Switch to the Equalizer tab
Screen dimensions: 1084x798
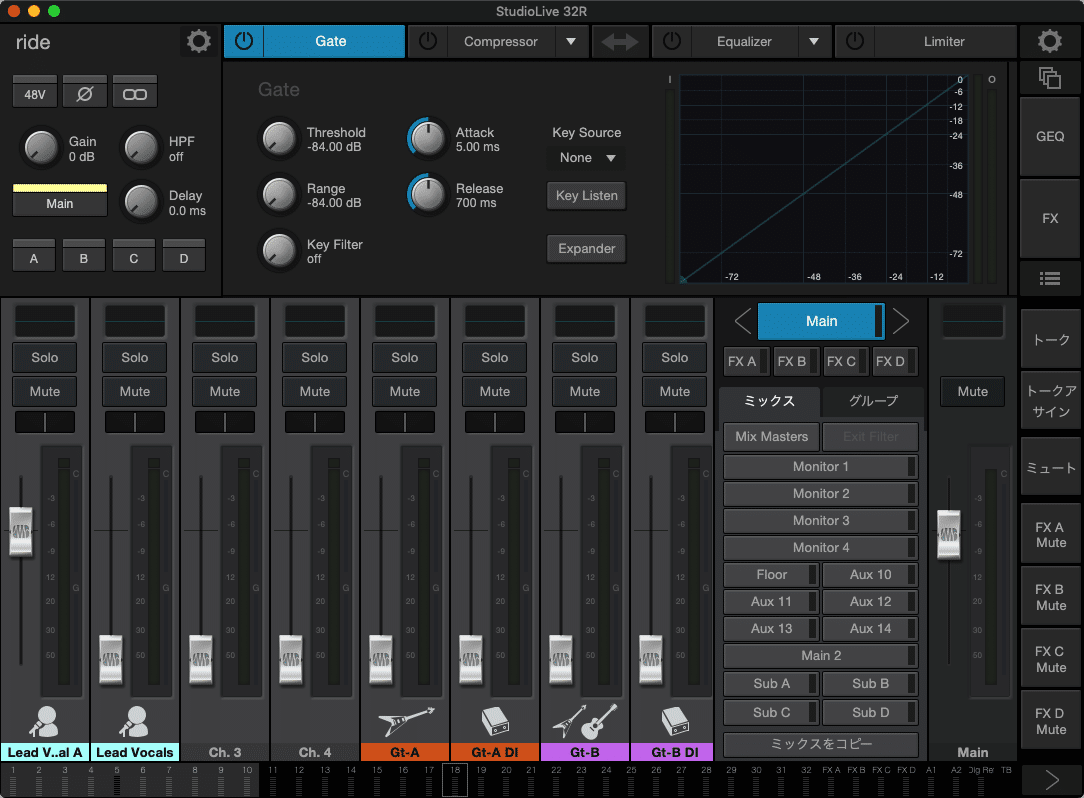744,41
